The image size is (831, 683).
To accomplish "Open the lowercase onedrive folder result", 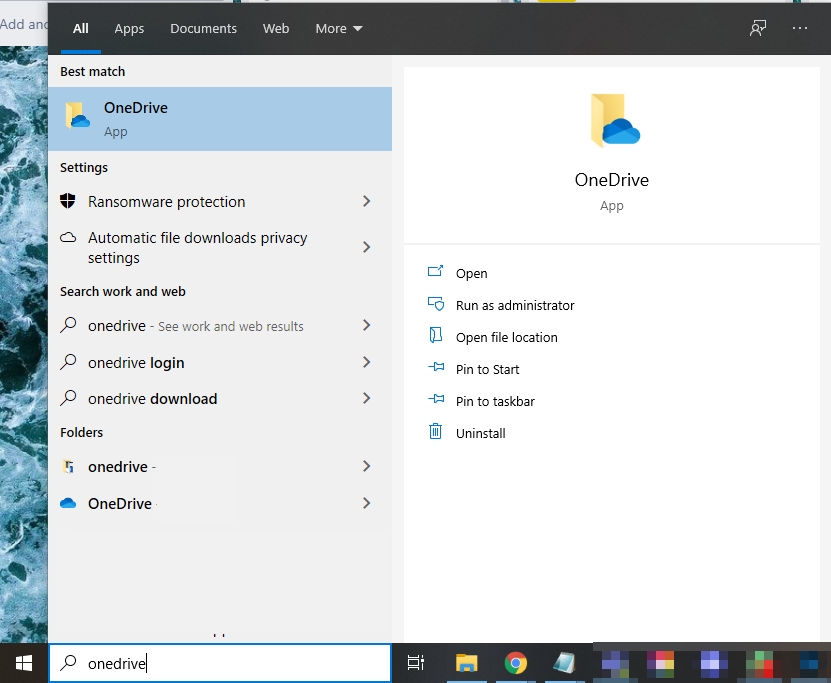I will pyautogui.click(x=220, y=467).
